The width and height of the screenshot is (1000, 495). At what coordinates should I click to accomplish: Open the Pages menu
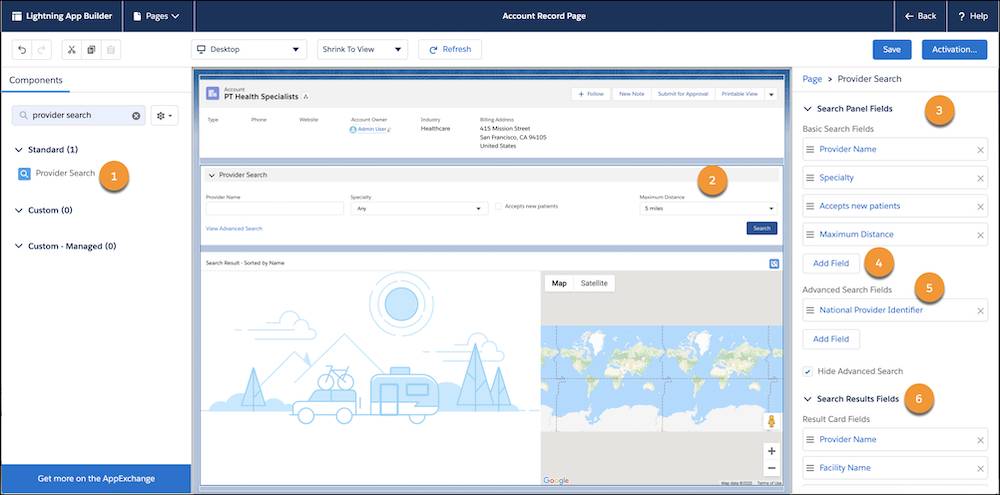coord(156,16)
